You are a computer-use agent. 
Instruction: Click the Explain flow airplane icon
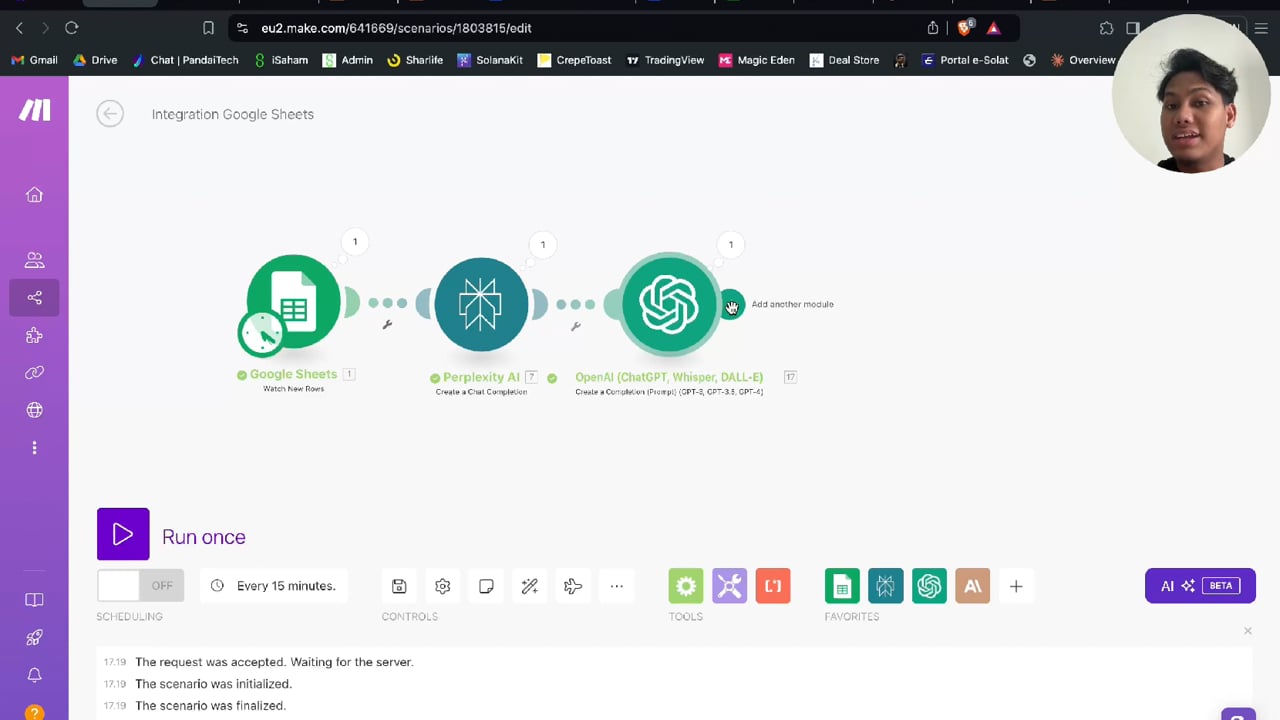[x=573, y=586]
